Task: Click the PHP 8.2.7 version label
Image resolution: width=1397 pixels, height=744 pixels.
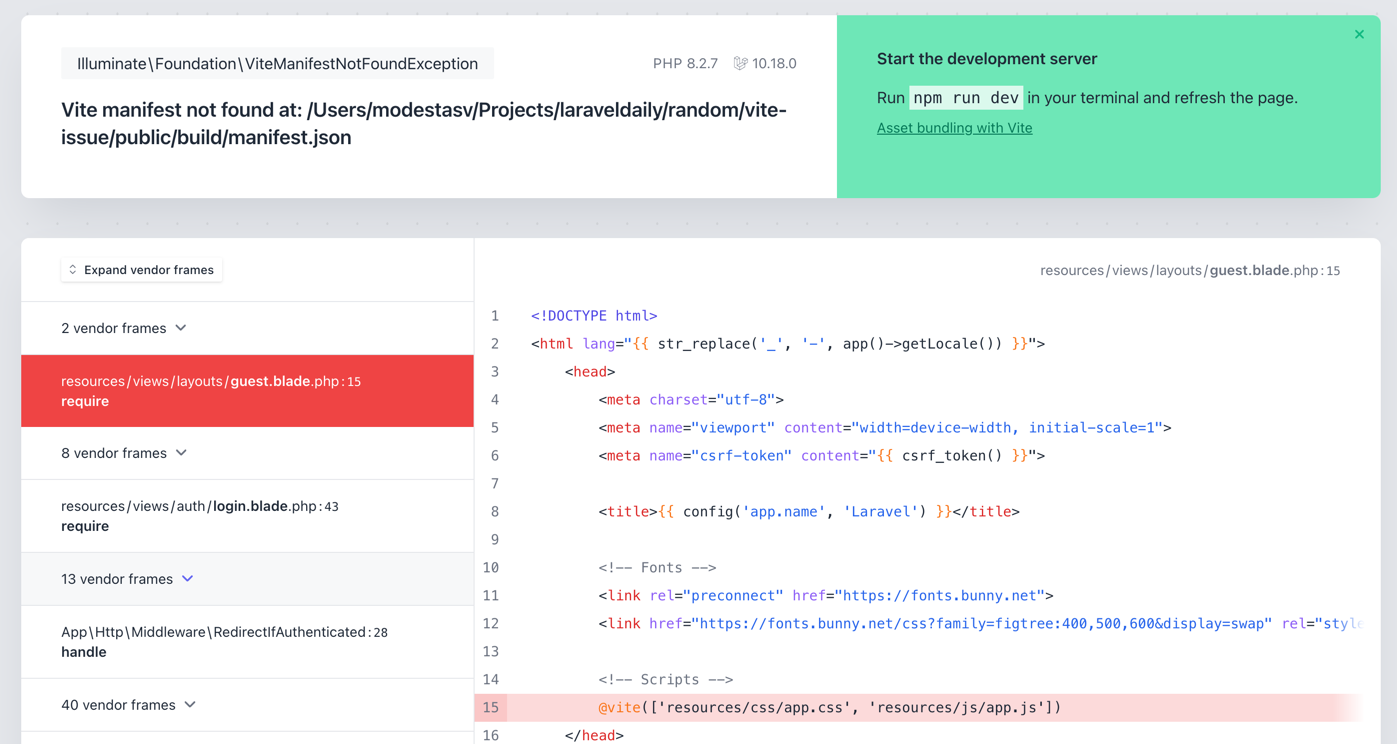Action: [x=685, y=64]
